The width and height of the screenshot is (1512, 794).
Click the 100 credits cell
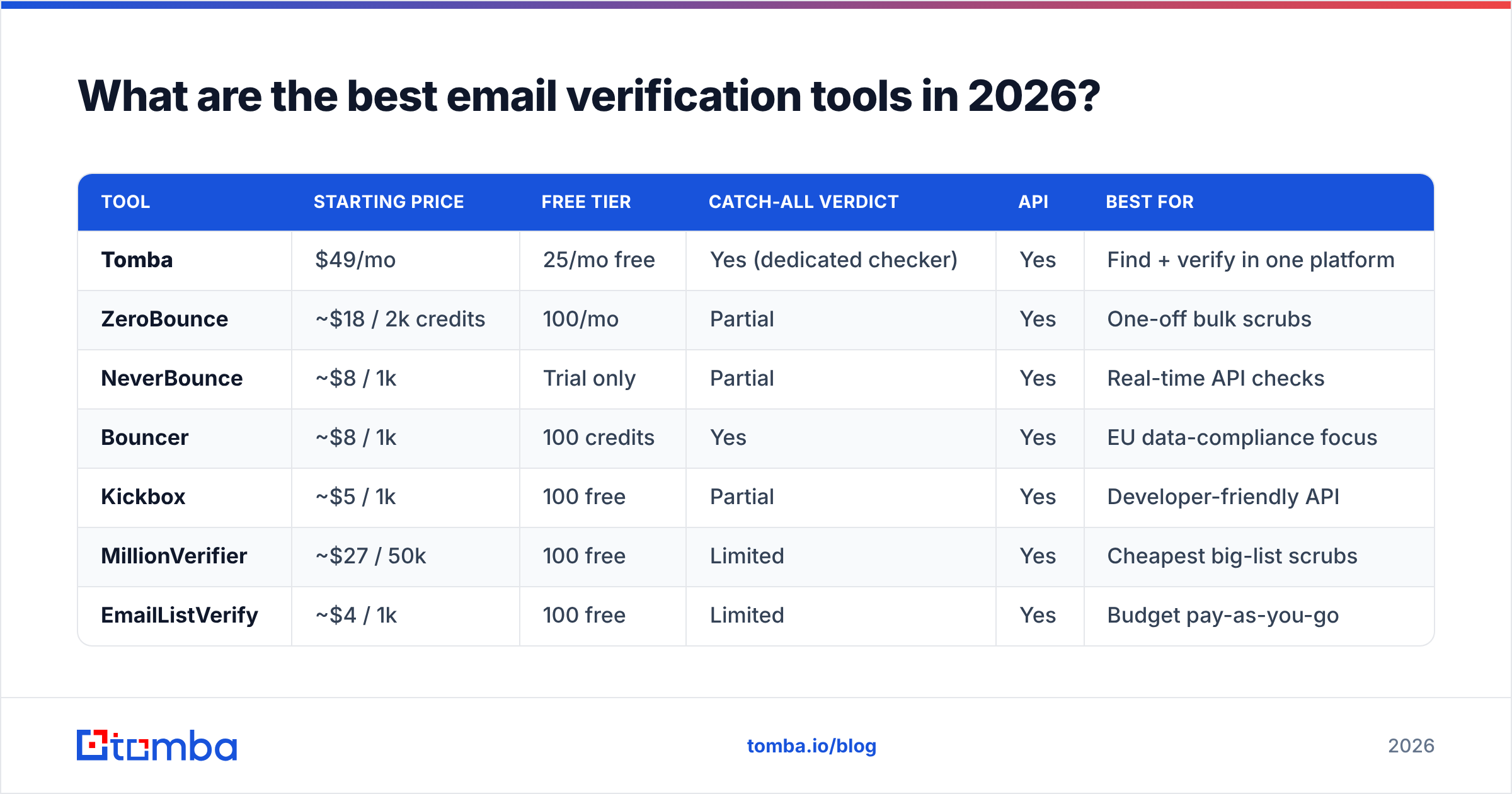click(x=603, y=438)
